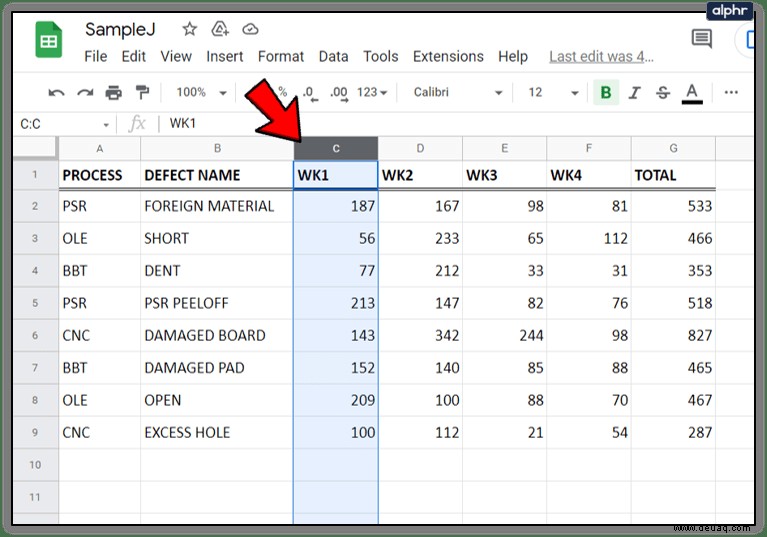The width and height of the screenshot is (767, 537).
Task: Open comment history icon
Action: (x=701, y=39)
